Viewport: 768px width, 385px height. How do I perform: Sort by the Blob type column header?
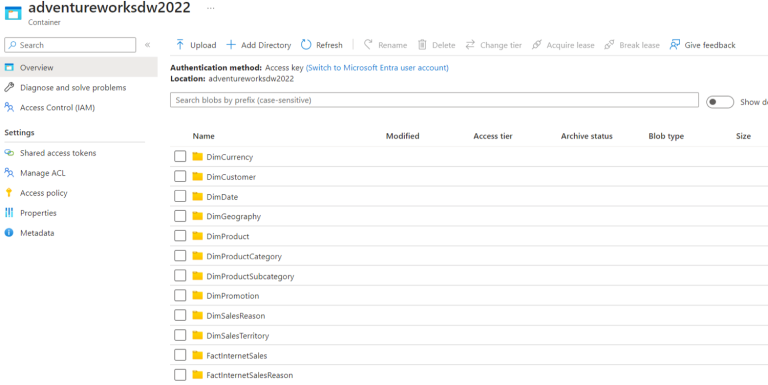click(666, 136)
